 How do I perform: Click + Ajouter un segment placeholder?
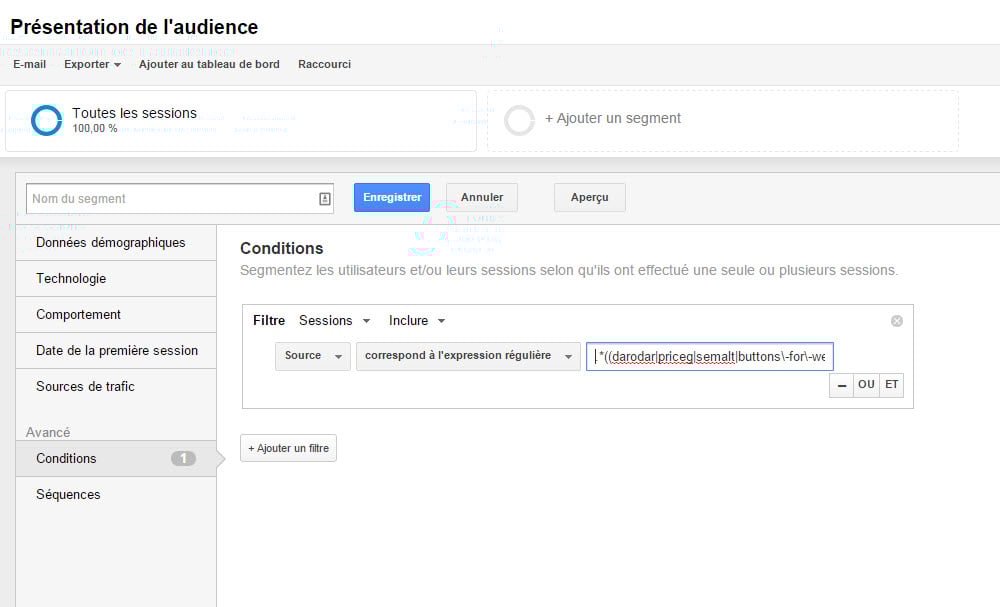pos(723,121)
